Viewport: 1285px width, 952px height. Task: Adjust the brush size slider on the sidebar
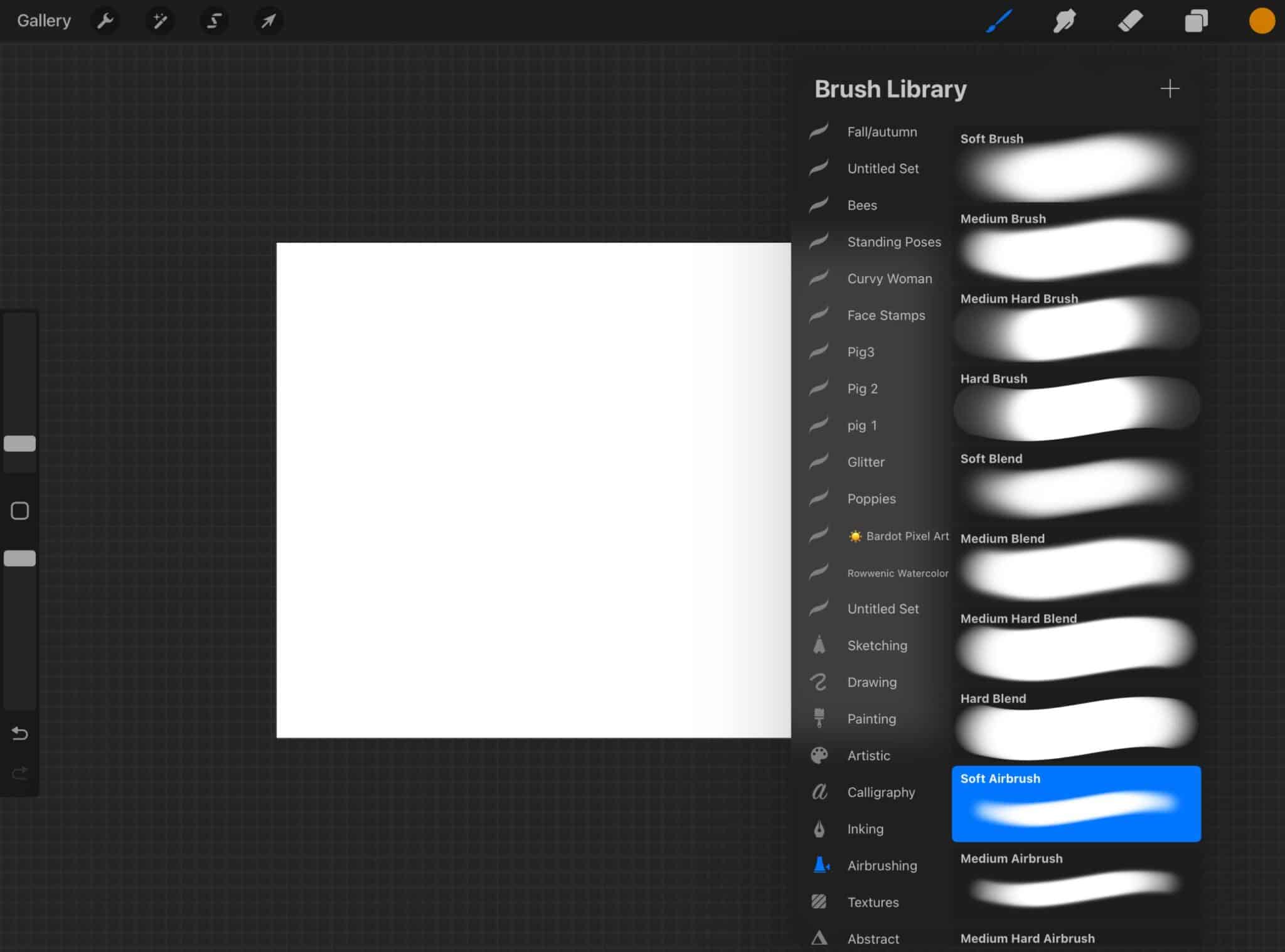(x=19, y=444)
